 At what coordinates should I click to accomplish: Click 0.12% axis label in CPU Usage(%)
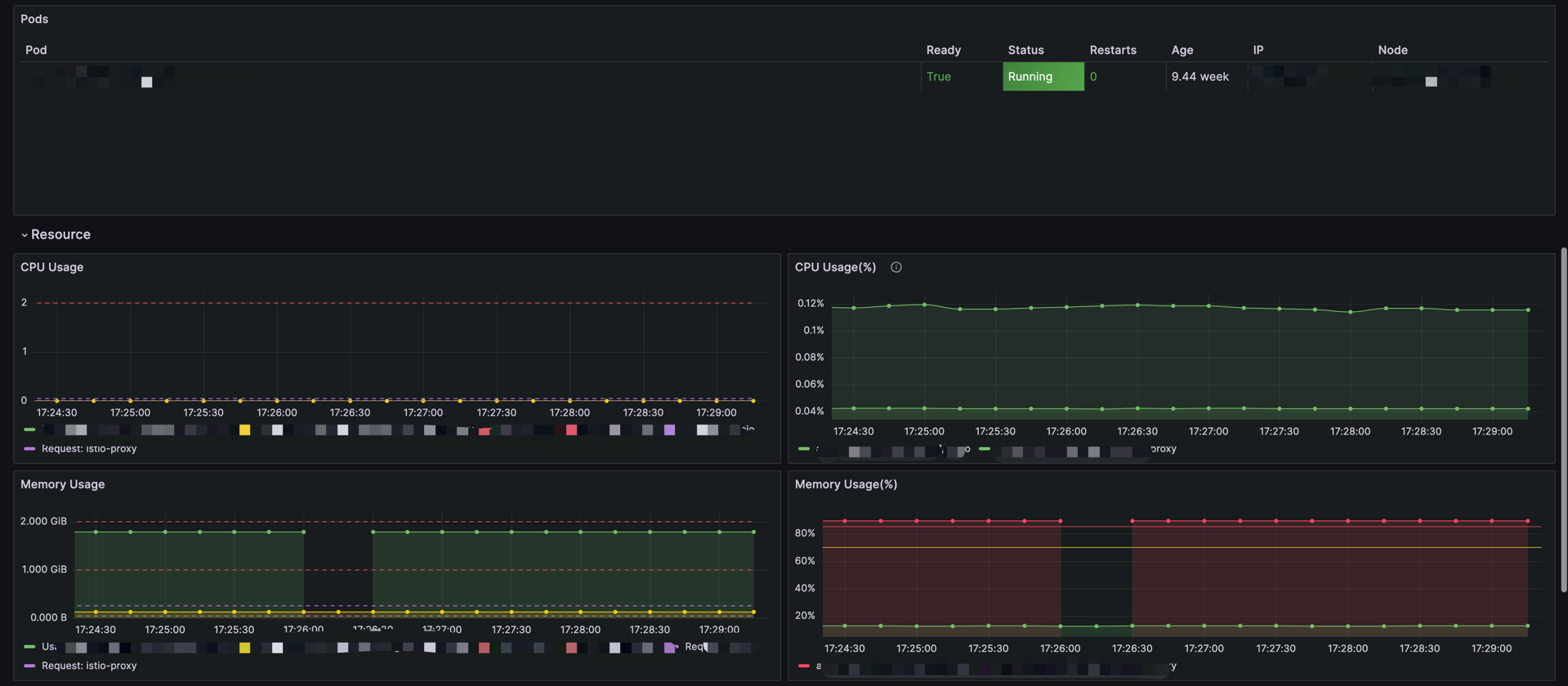tap(810, 303)
